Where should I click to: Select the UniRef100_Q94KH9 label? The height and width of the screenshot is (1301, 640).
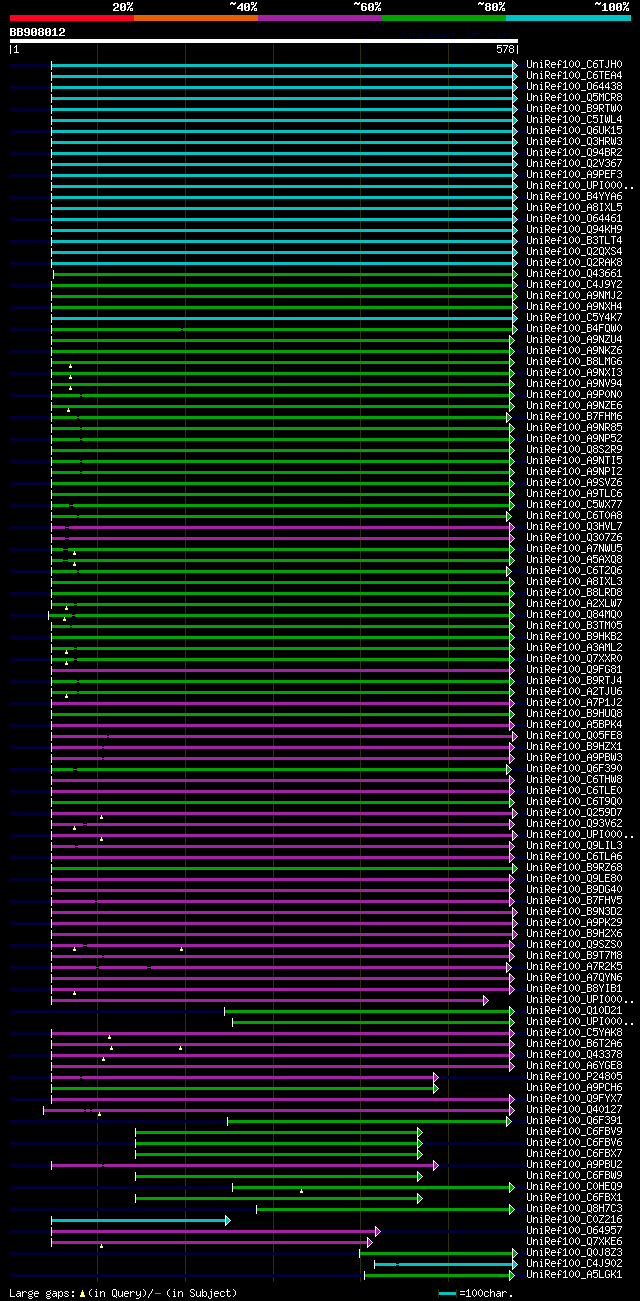click(x=574, y=229)
